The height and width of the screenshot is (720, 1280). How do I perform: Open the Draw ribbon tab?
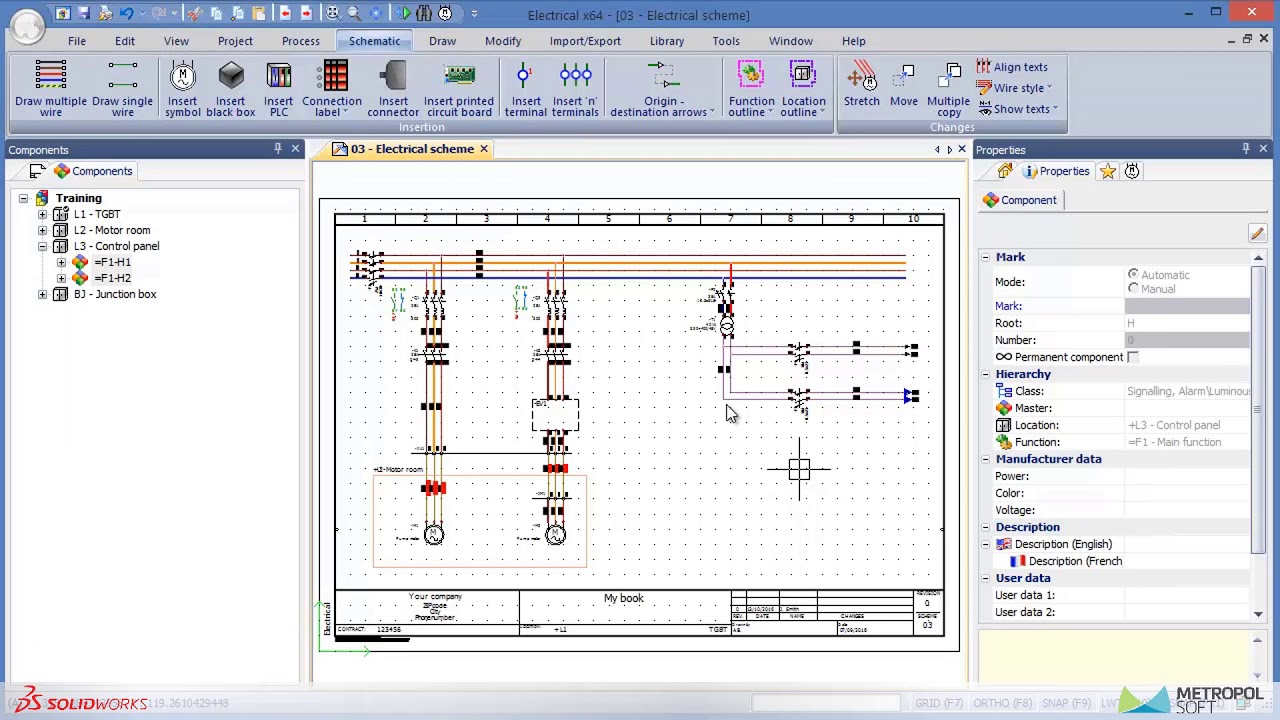442,41
